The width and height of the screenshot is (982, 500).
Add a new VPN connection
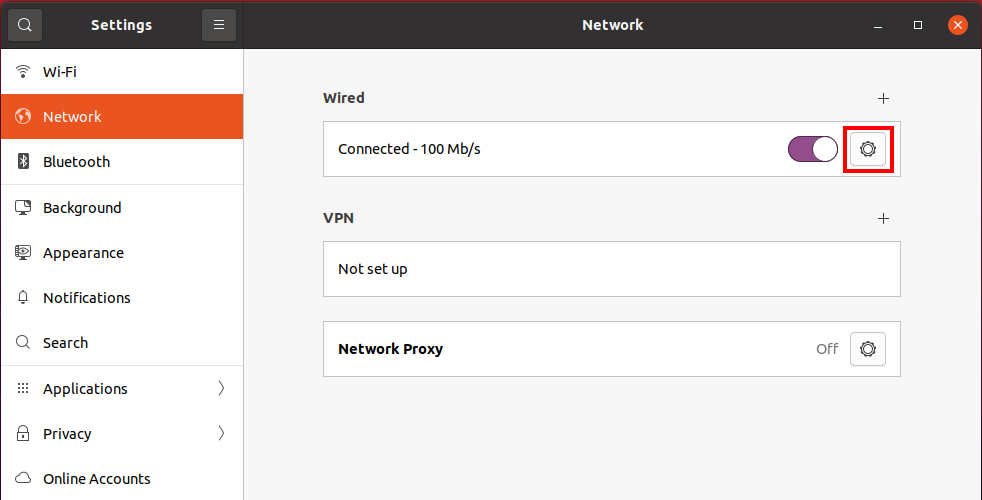pyautogui.click(x=883, y=218)
